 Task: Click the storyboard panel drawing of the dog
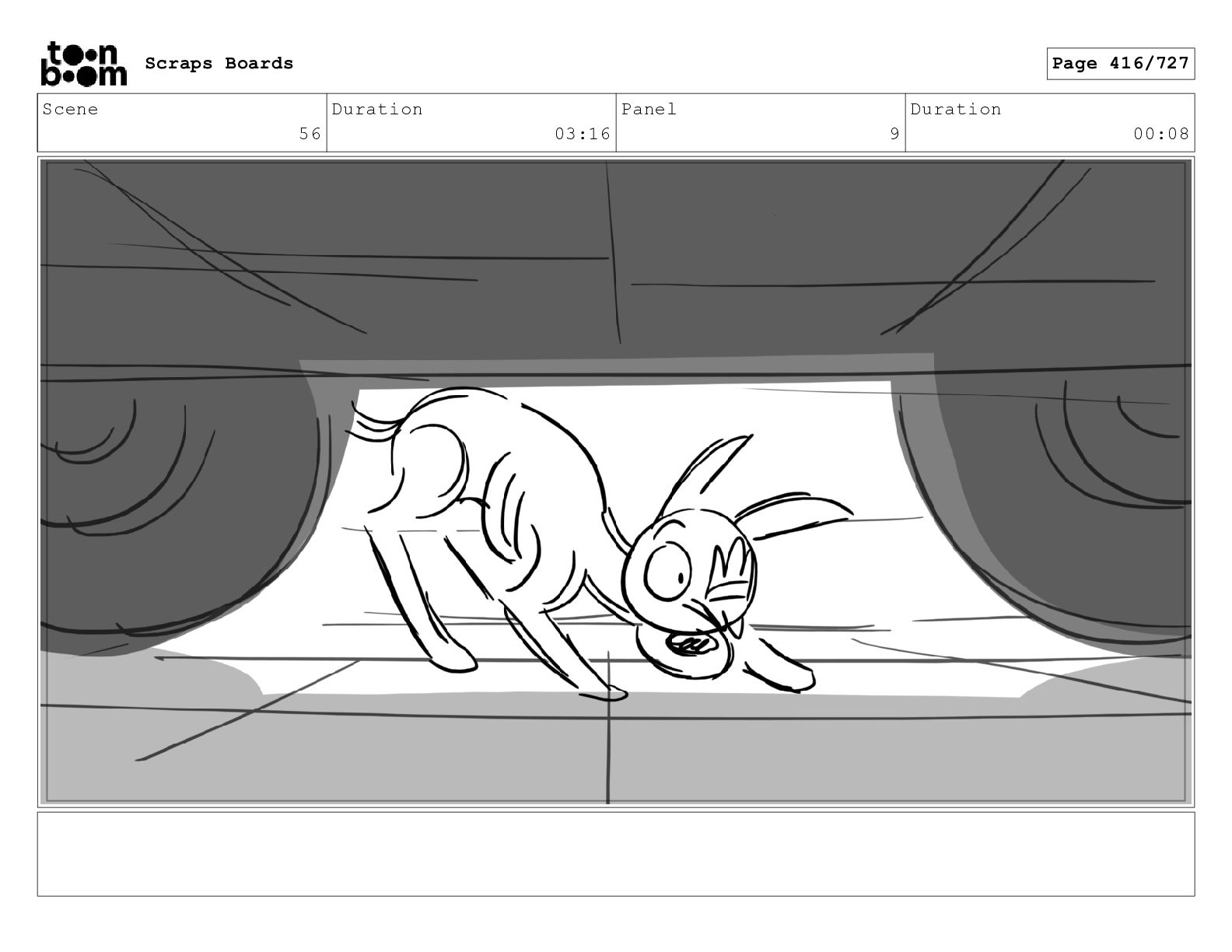(616, 481)
